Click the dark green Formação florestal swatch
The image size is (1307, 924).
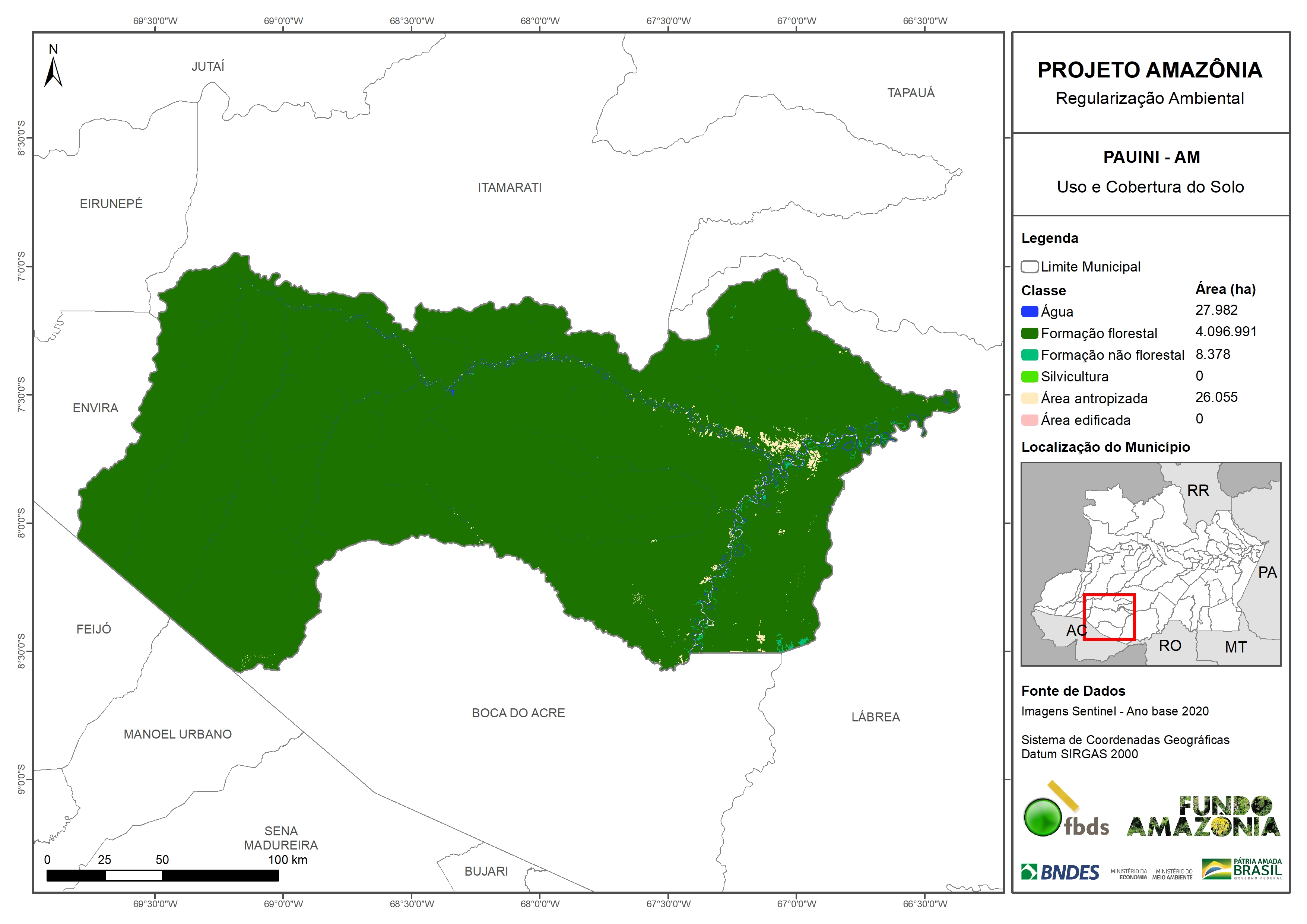point(1029,333)
